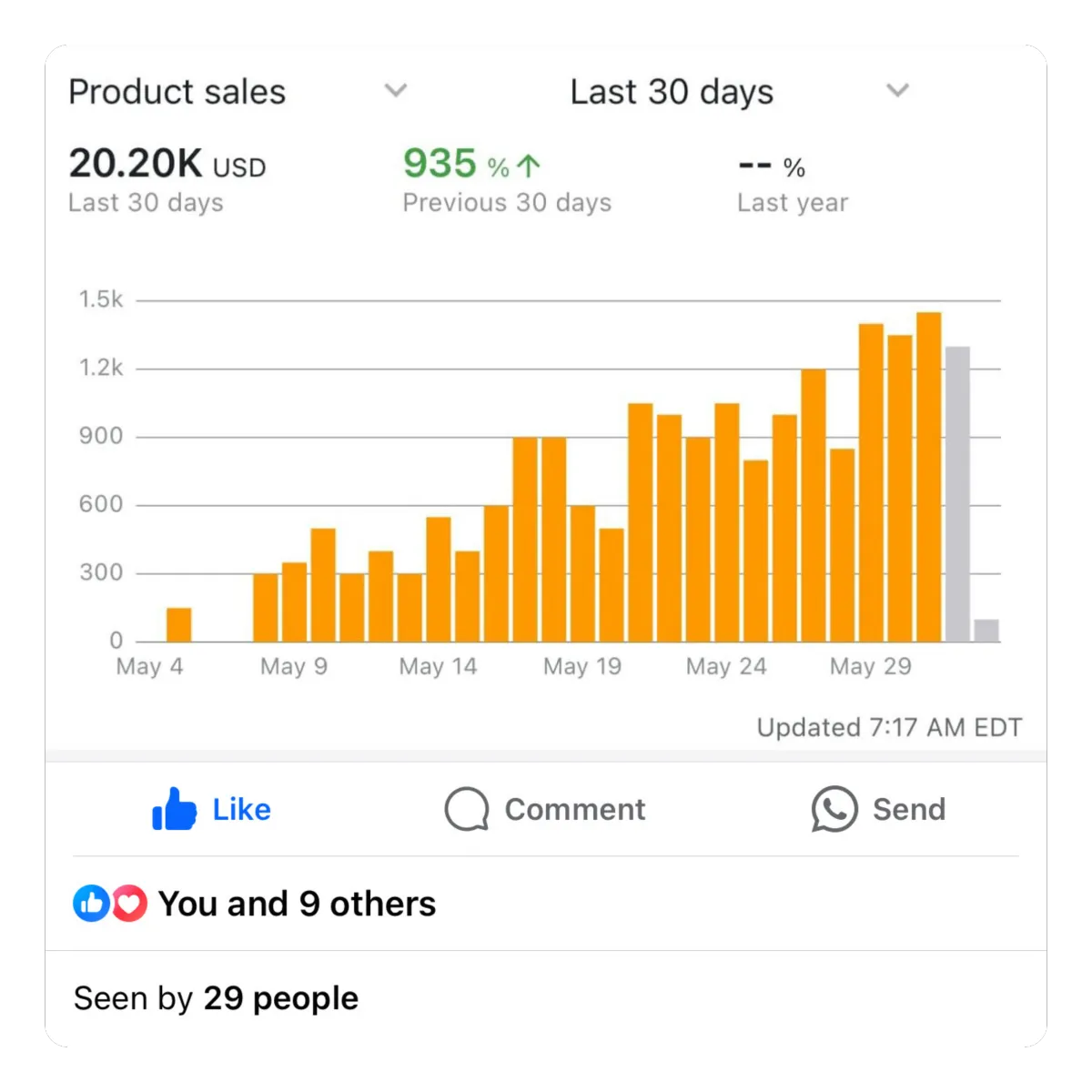Viewport: 1092px width, 1092px height.
Task: Click the WhatsApp Send icon
Action: pyautogui.click(x=834, y=809)
